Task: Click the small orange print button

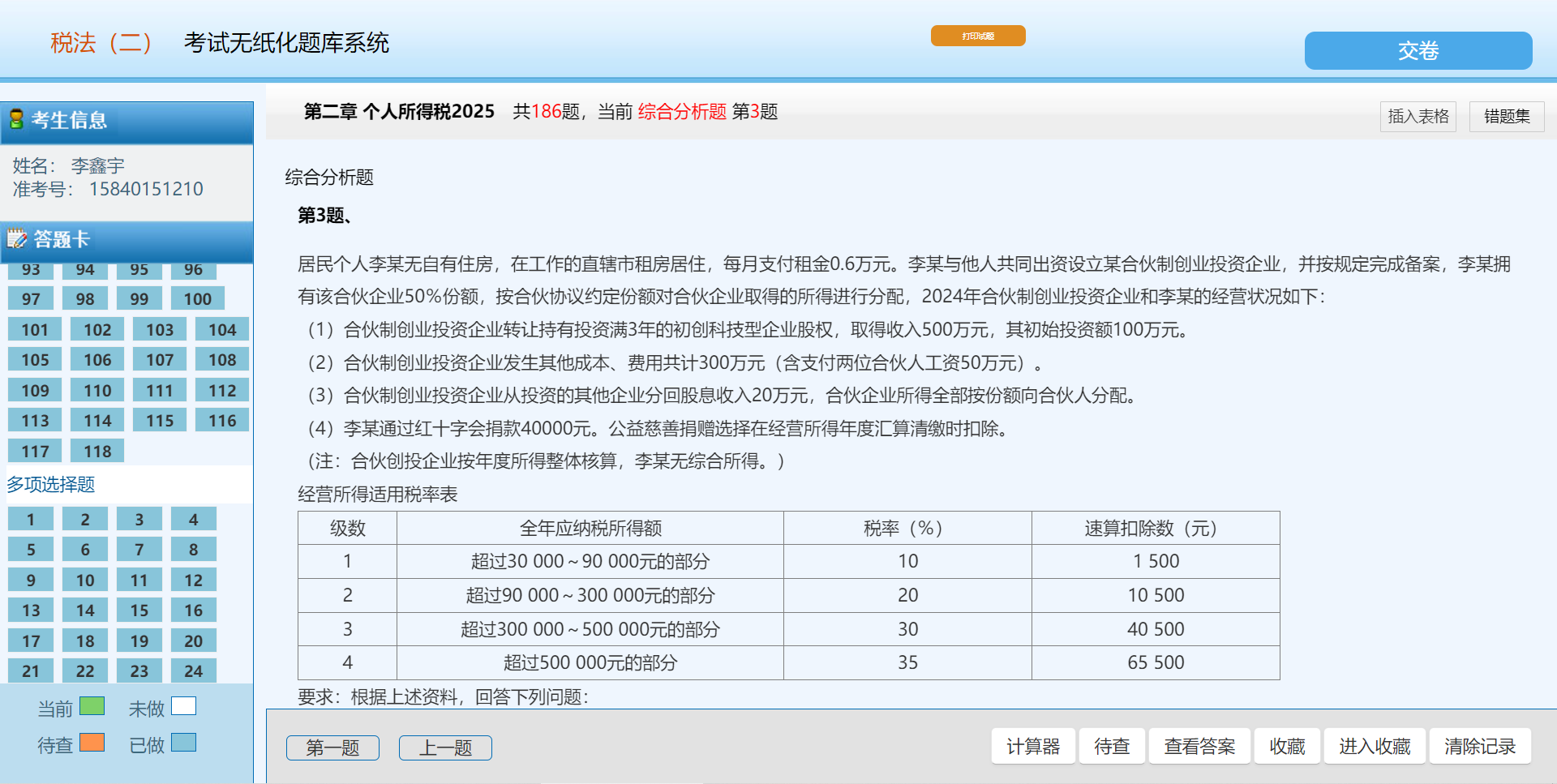Action: tap(977, 36)
